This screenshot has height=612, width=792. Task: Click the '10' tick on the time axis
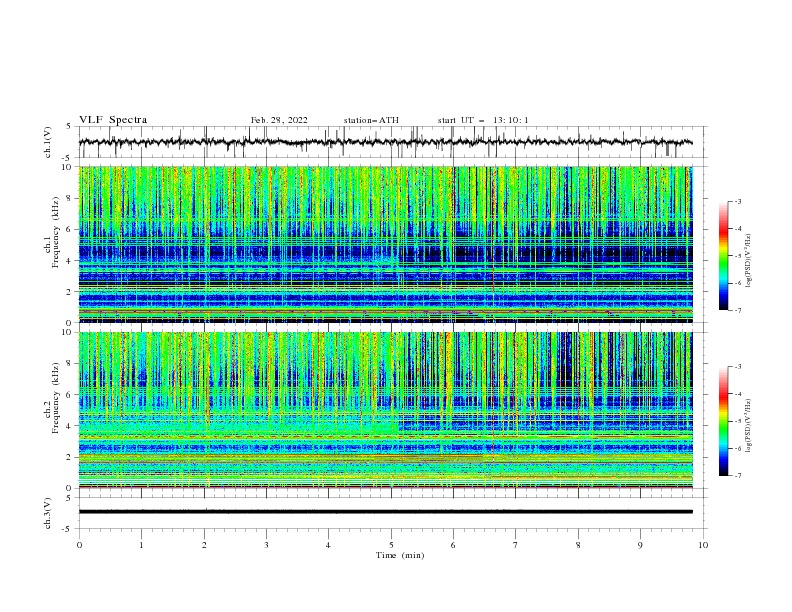(703, 545)
